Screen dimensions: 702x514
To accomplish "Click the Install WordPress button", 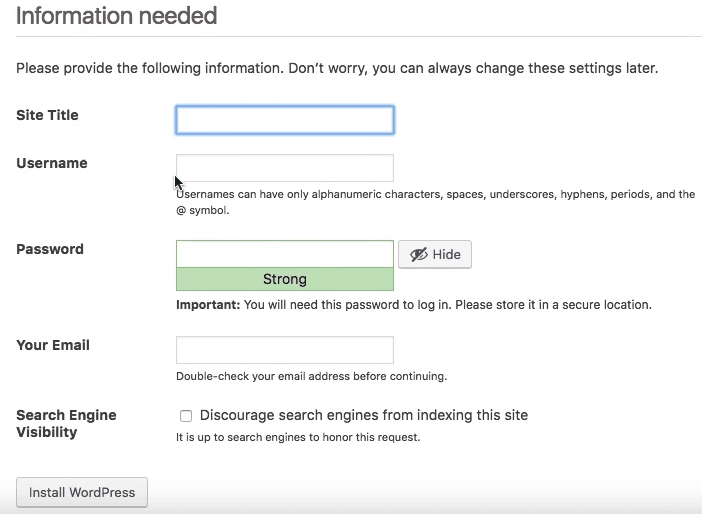I will coord(82,493).
